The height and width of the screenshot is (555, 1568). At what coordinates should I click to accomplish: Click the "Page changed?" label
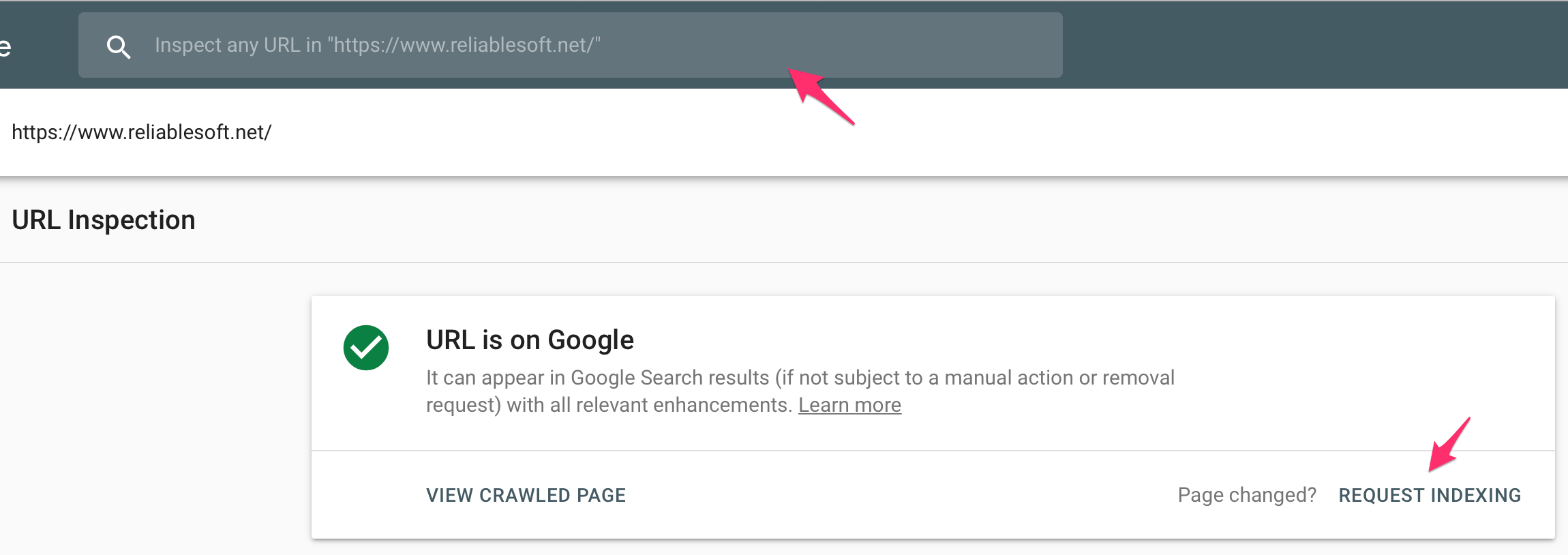pos(1247,495)
